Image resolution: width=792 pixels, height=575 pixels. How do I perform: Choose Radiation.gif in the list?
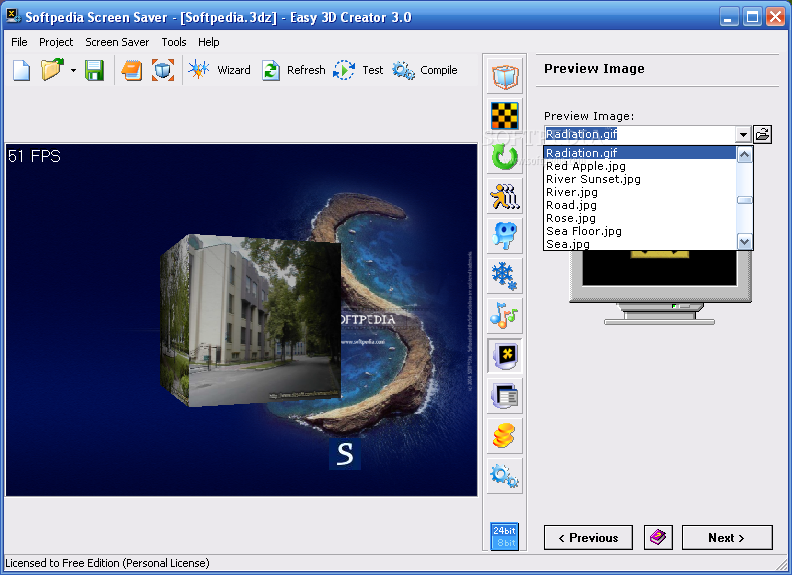[640, 153]
